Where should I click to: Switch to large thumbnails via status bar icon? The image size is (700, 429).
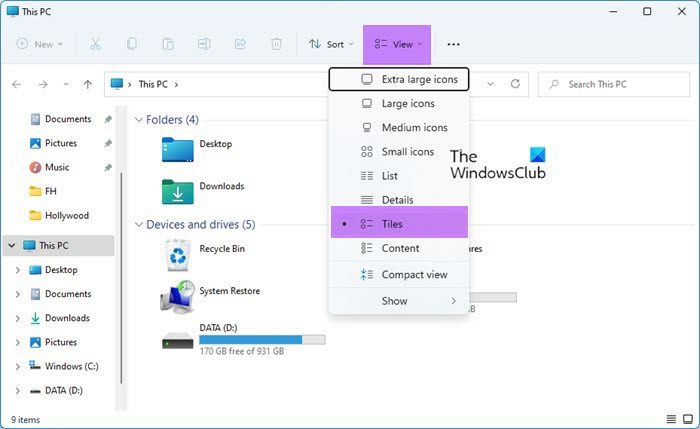pyautogui.click(x=688, y=419)
